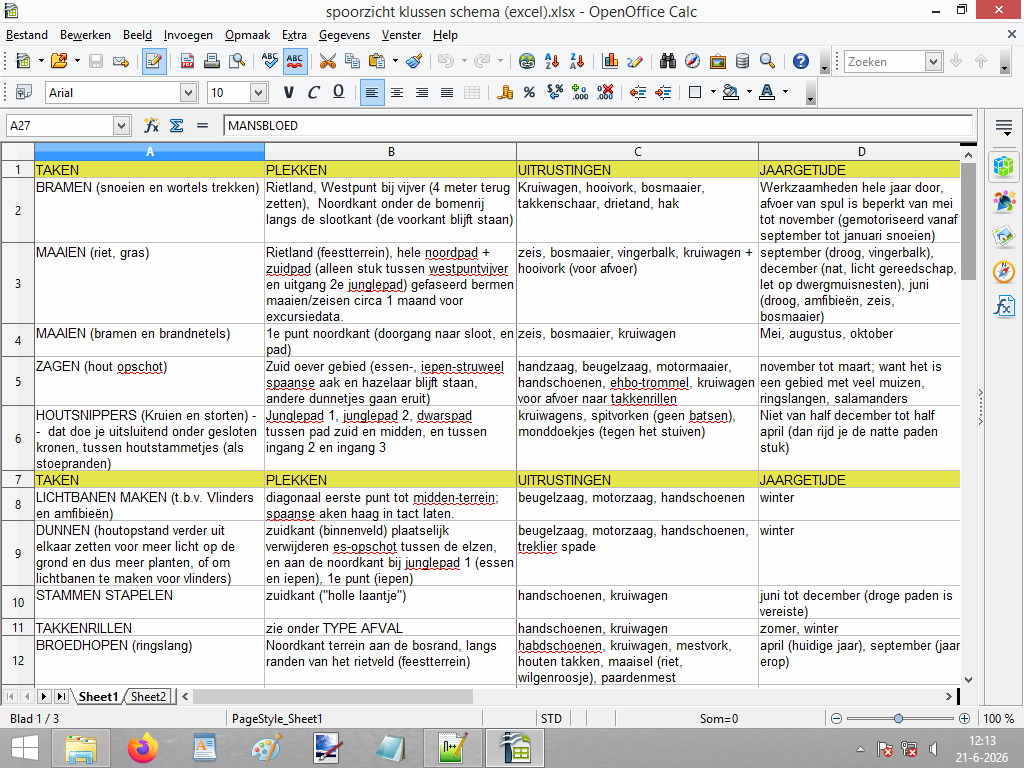Click the Insert Chart icon

click(x=610, y=61)
